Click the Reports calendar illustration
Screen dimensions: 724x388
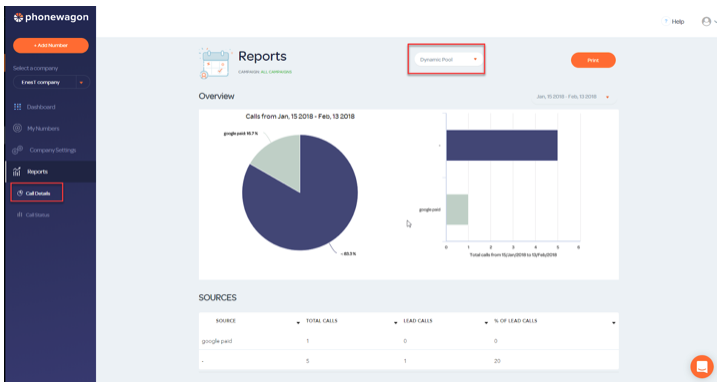[x=215, y=63]
